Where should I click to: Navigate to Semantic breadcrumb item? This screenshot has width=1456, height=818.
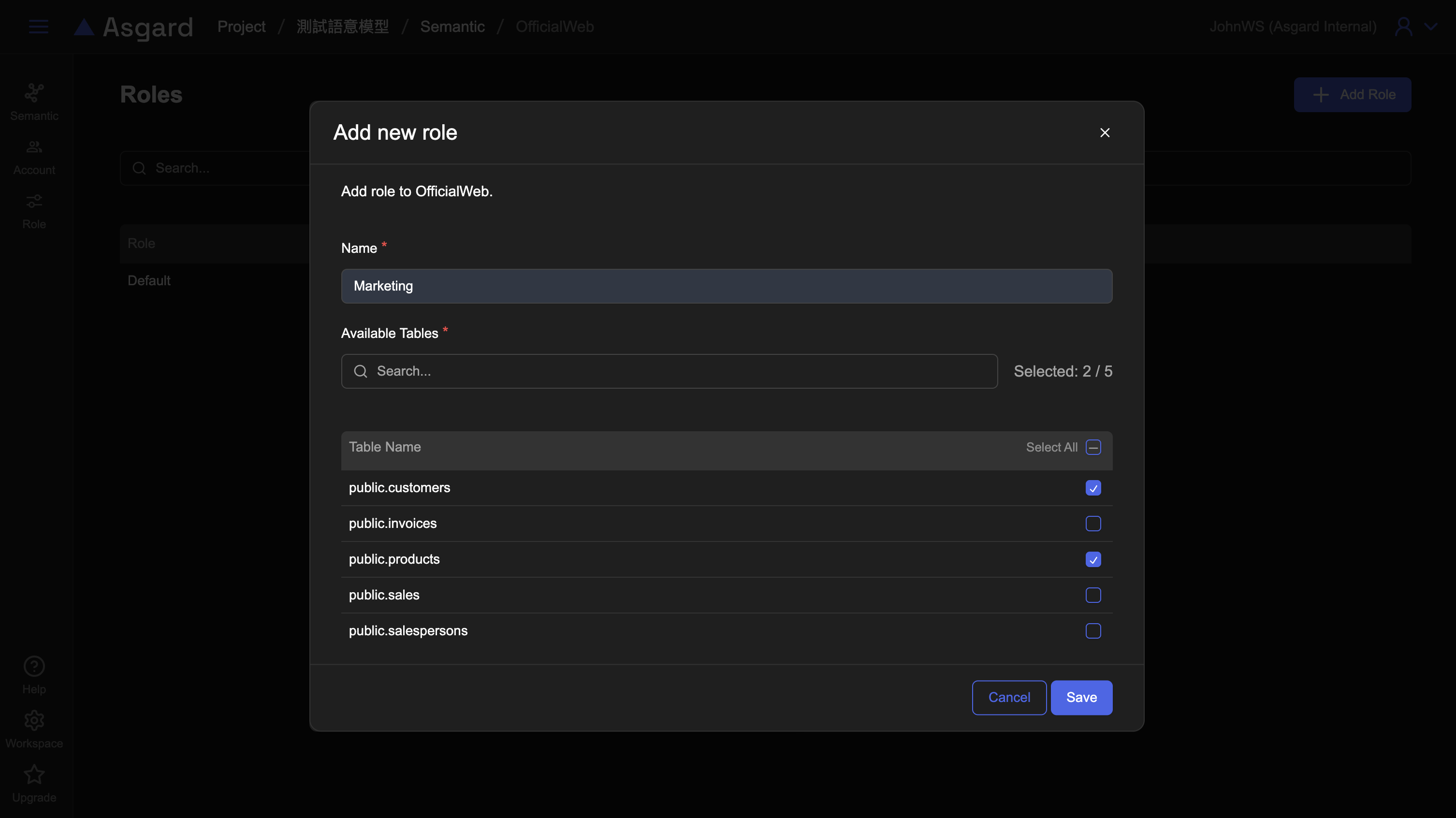tap(452, 27)
